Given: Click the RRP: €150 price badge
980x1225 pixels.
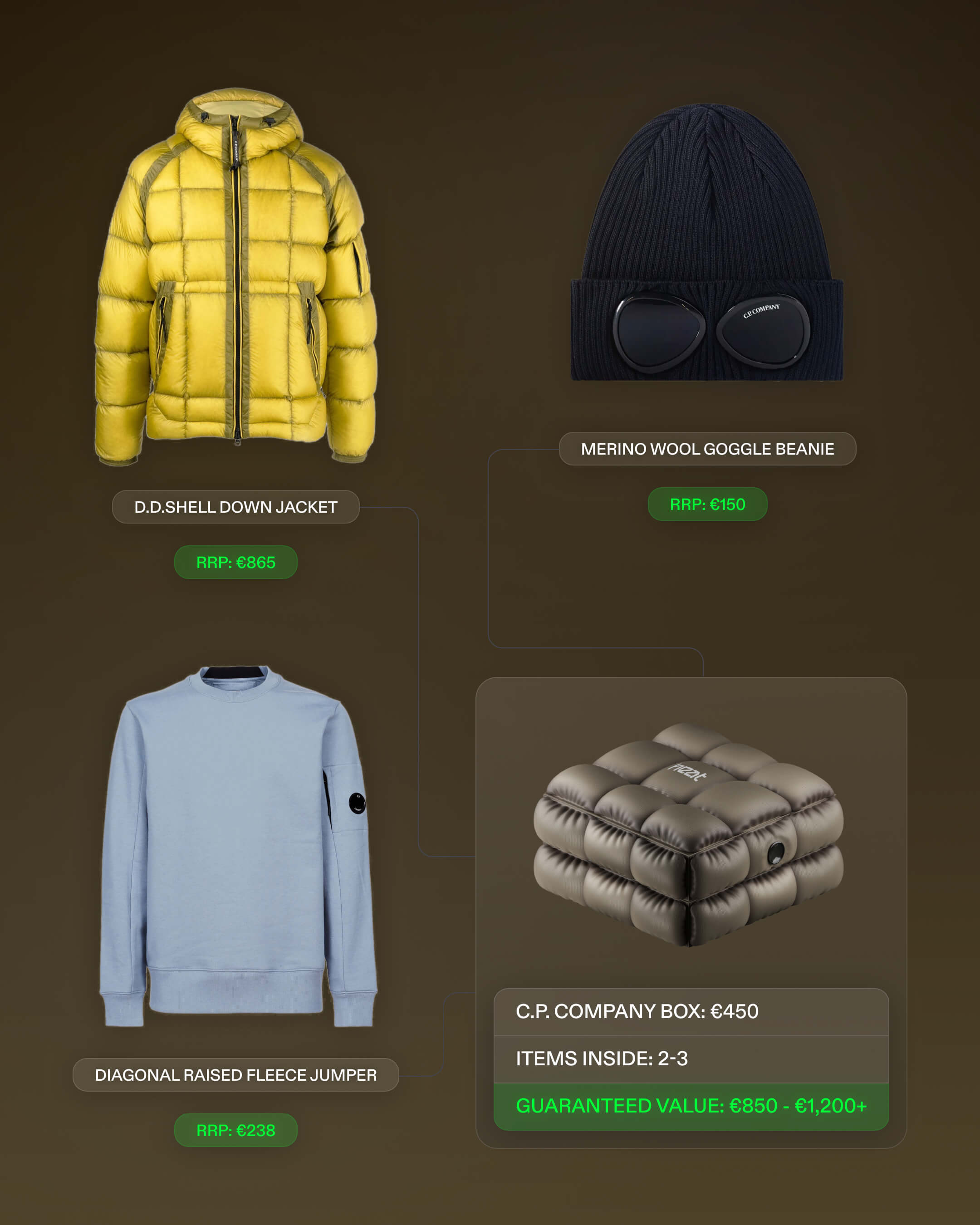Looking at the screenshot, I should point(707,505).
